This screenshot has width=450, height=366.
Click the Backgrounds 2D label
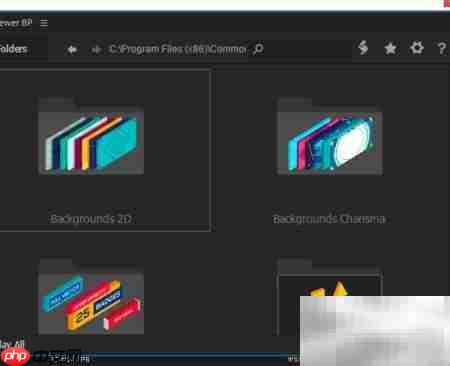point(91,219)
